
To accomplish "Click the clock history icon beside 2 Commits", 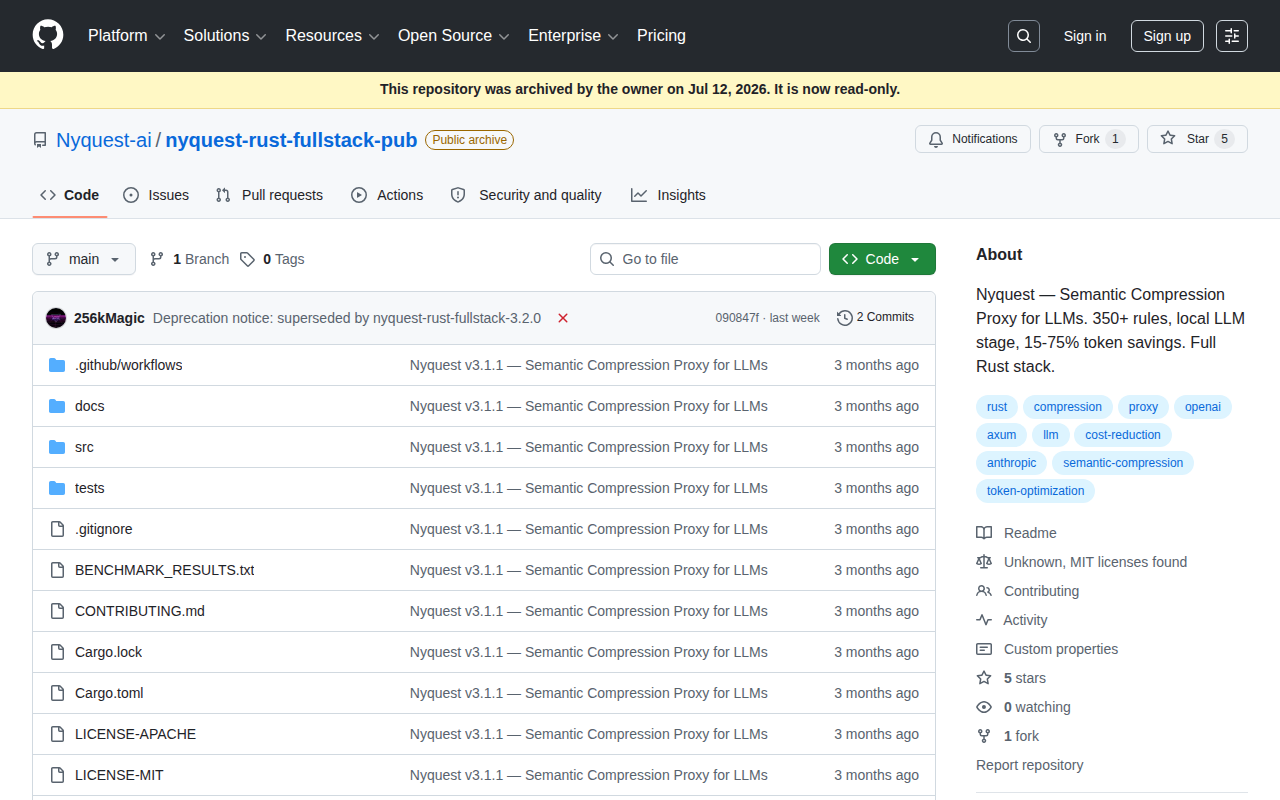I will [x=845, y=318].
